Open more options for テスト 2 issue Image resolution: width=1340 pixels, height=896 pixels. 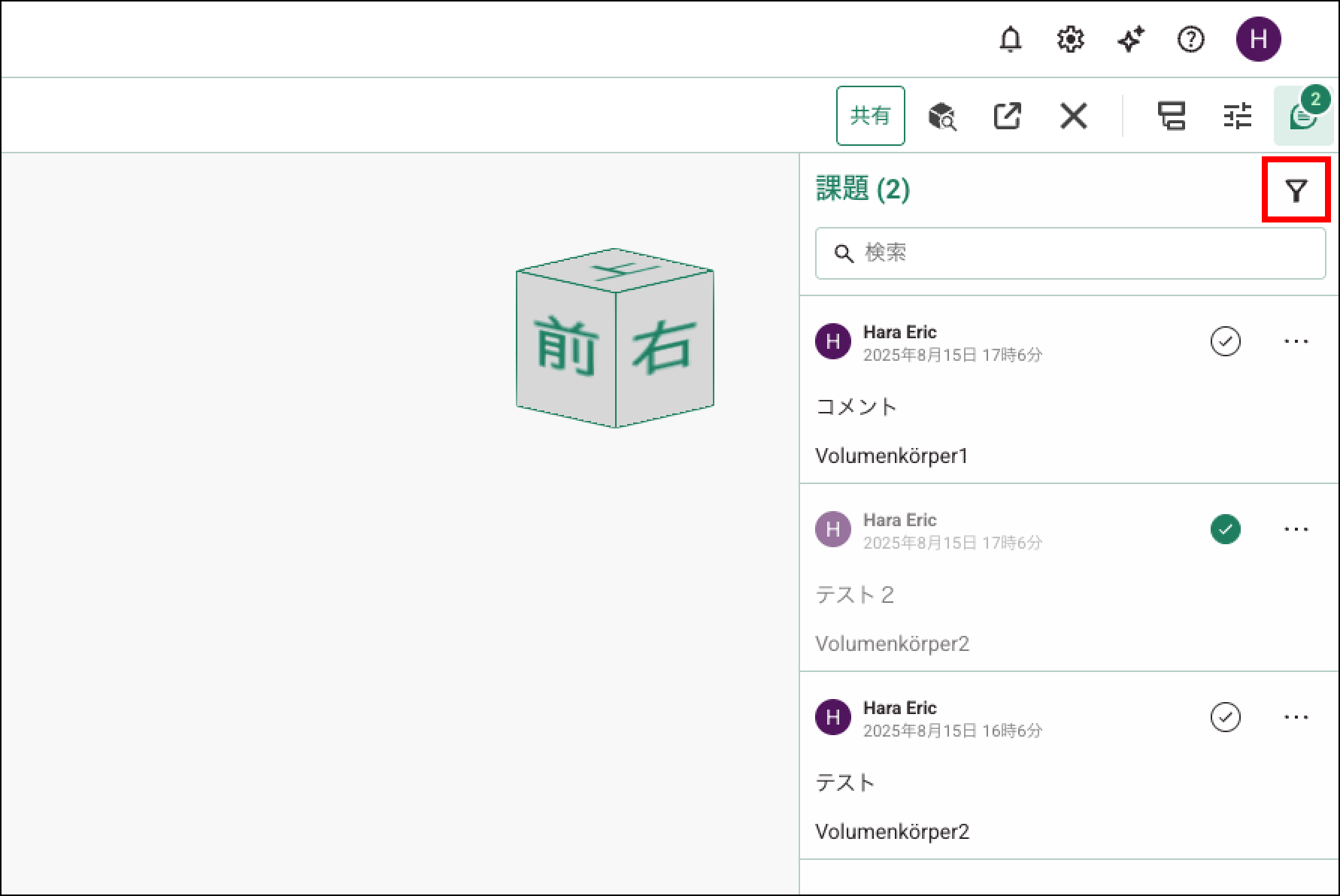click(1296, 529)
